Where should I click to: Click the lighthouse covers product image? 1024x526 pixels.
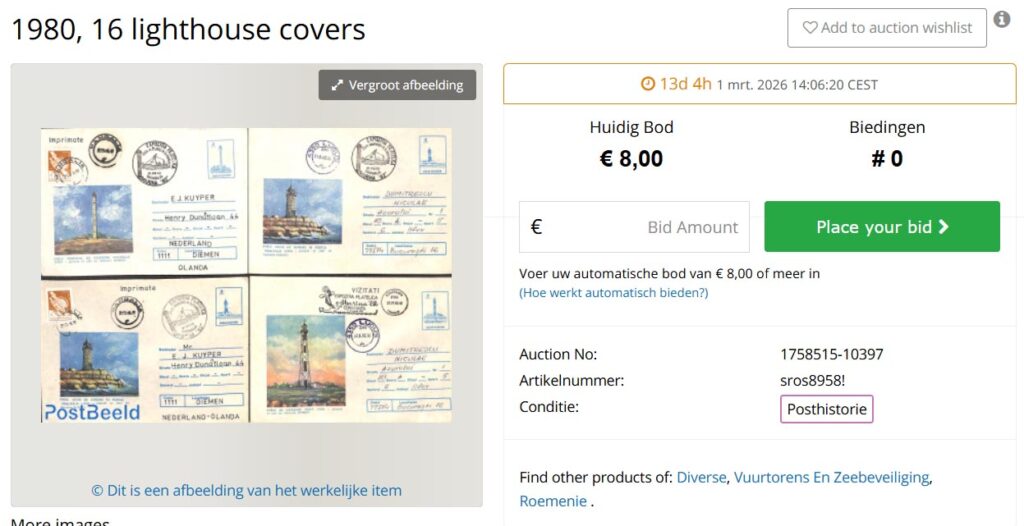tap(246, 274)
